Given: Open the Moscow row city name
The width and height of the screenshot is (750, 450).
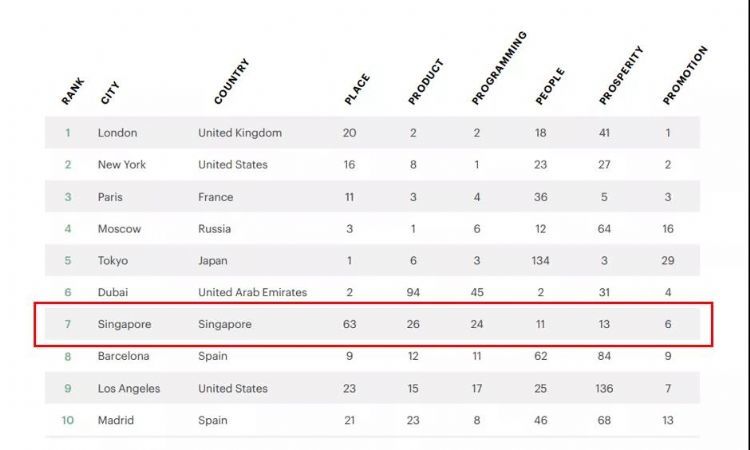Looking at the screenshot, I should (x=119, y=229).
